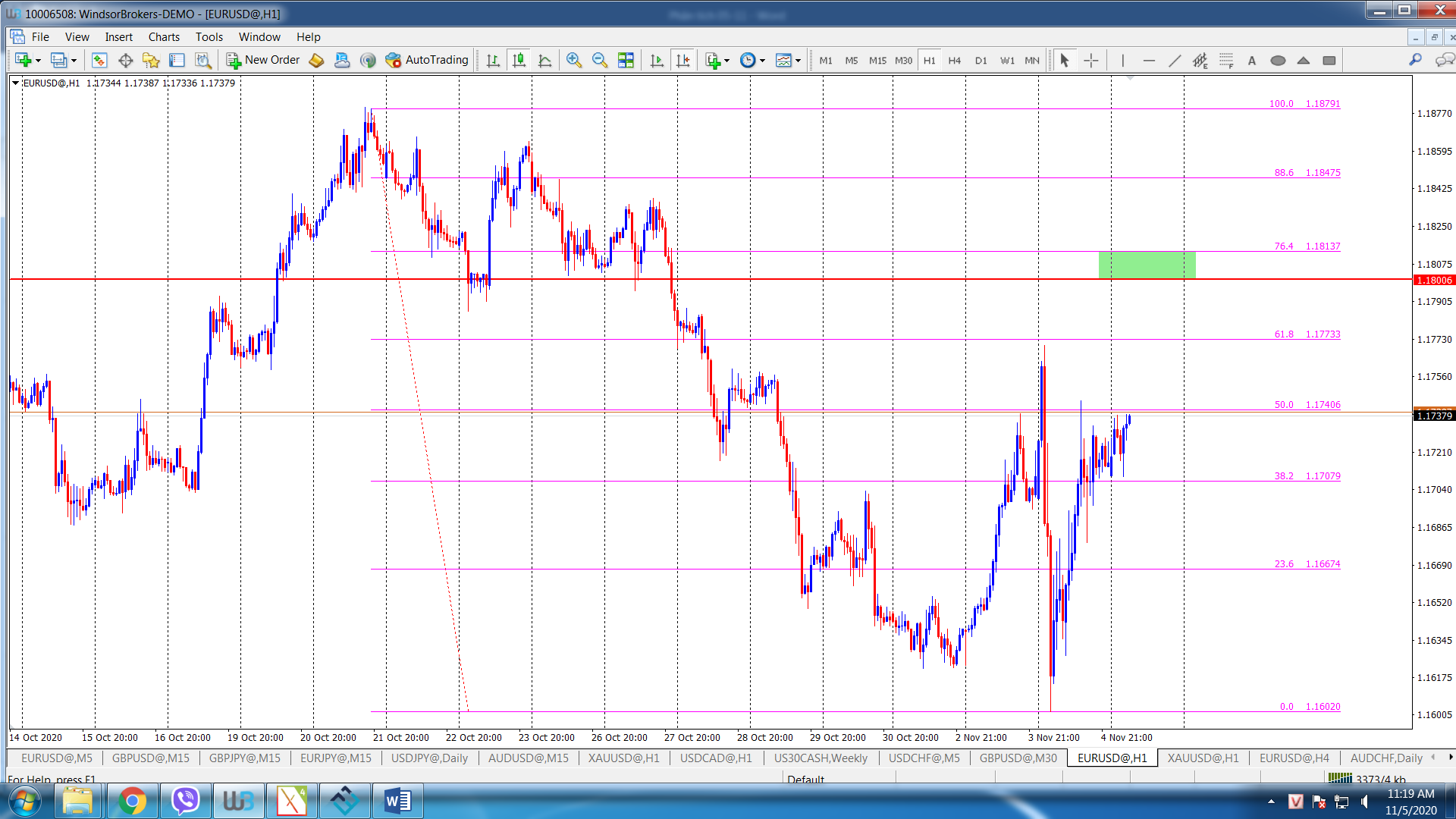The width and height of the screenshot is (1456, 819).
Task: Select the D1 timeframe
Action: click(981, 61)
